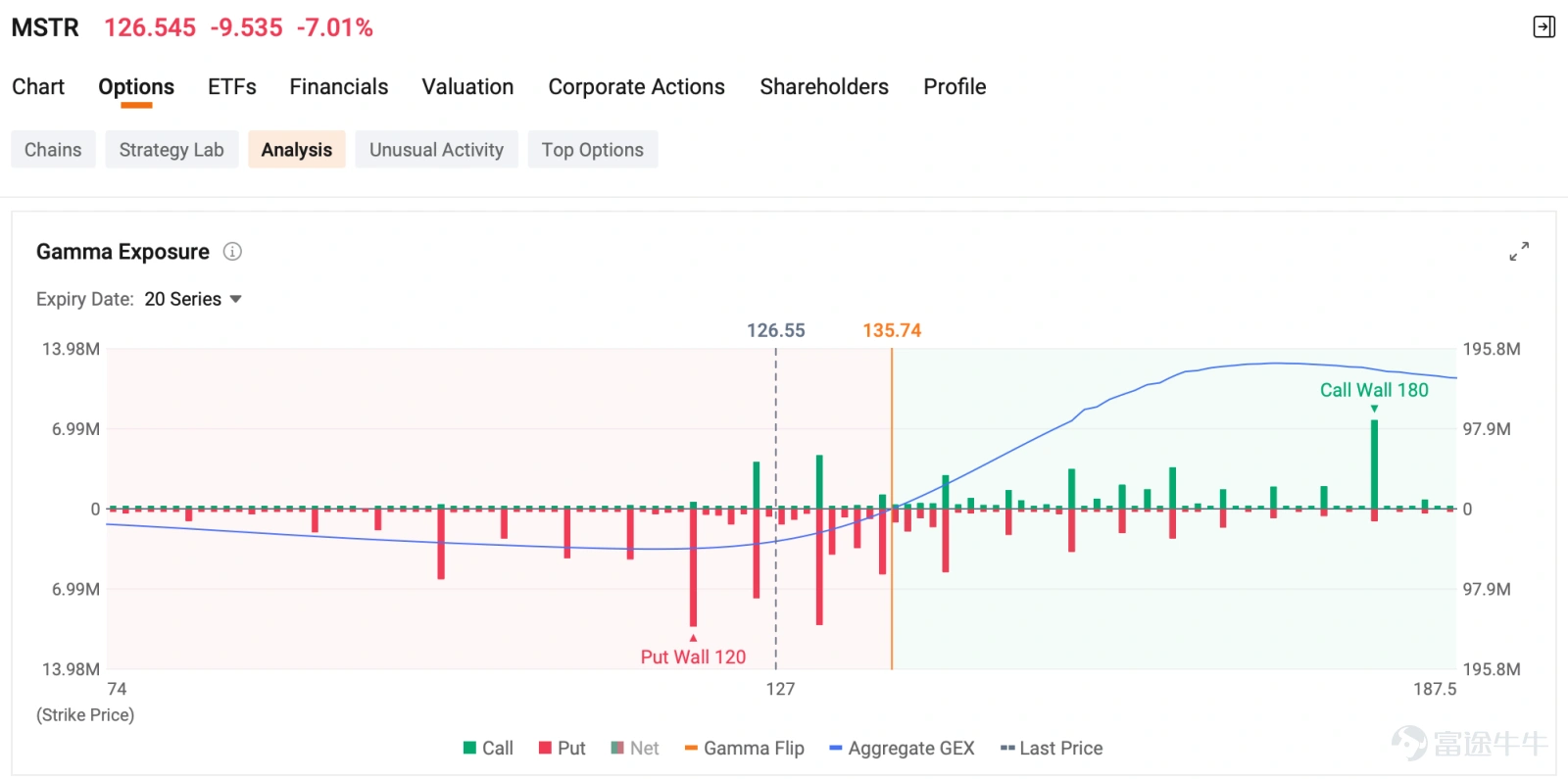This screenshot has height=779, width=1568.
Task: Click the Call Wall 180 marker arrow
Action: click(x=1374, y=409)
